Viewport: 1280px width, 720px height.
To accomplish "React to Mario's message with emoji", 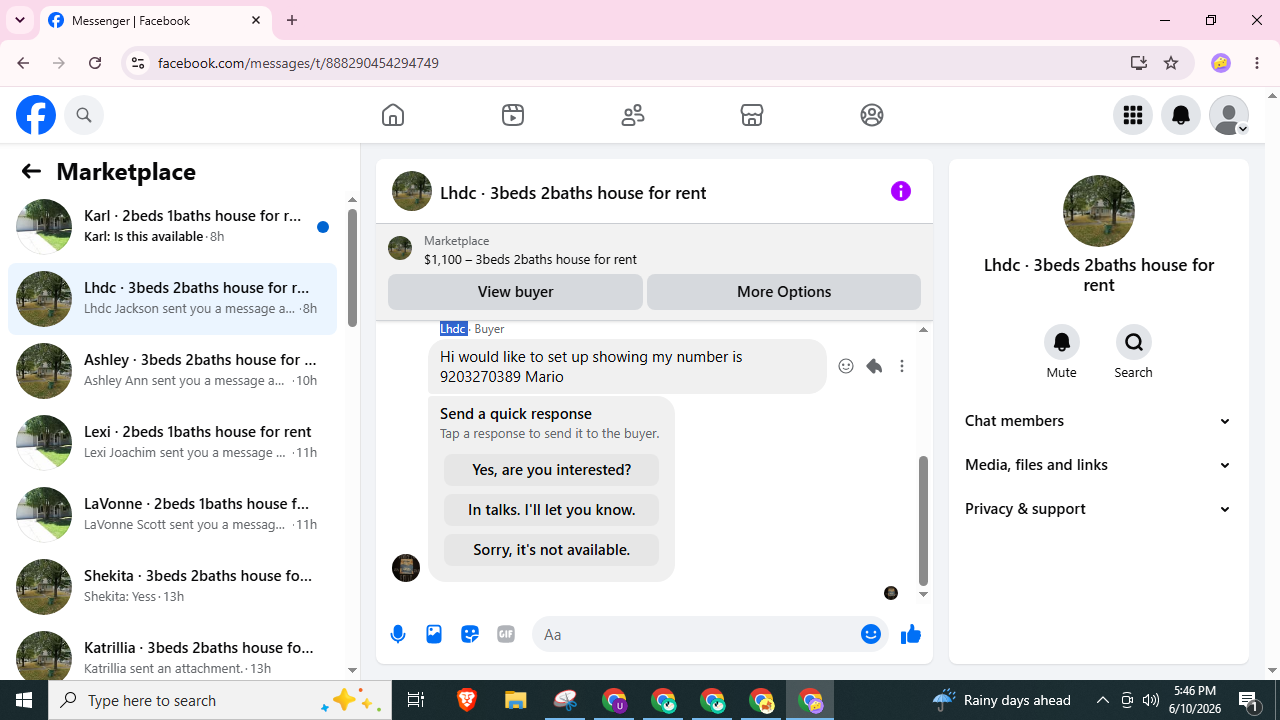I will point(846,366).
